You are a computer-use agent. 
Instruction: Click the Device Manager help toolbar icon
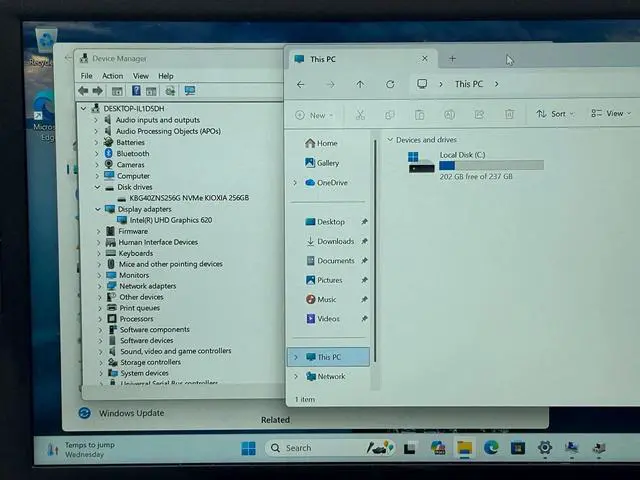pos(136,91)
